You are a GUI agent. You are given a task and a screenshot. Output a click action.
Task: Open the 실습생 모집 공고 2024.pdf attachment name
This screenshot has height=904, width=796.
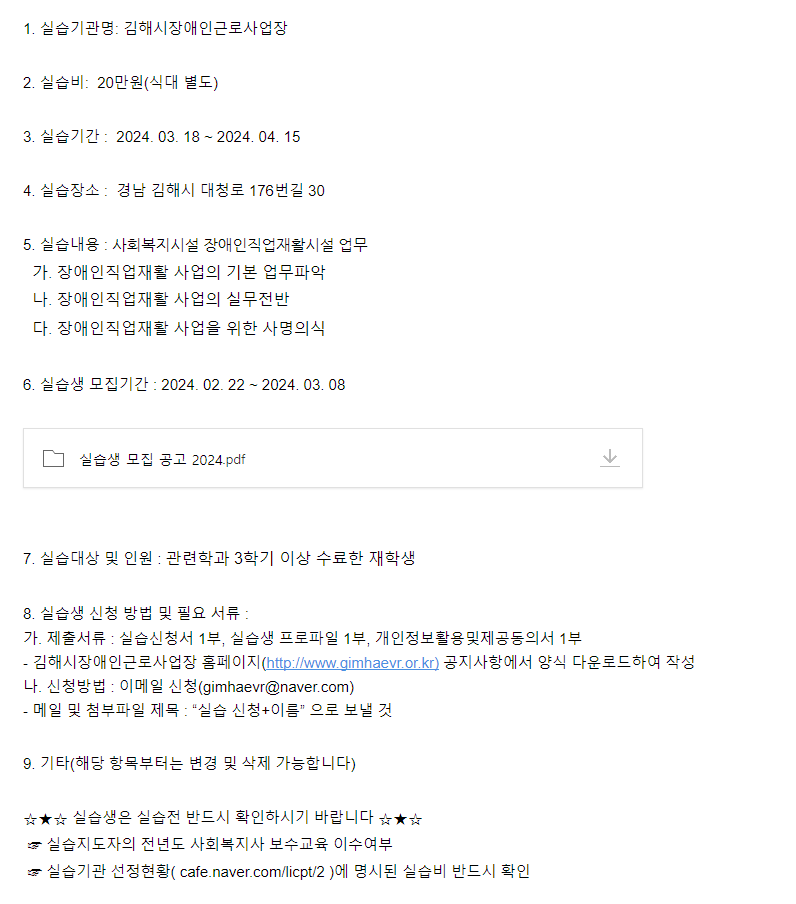[162, 459]
